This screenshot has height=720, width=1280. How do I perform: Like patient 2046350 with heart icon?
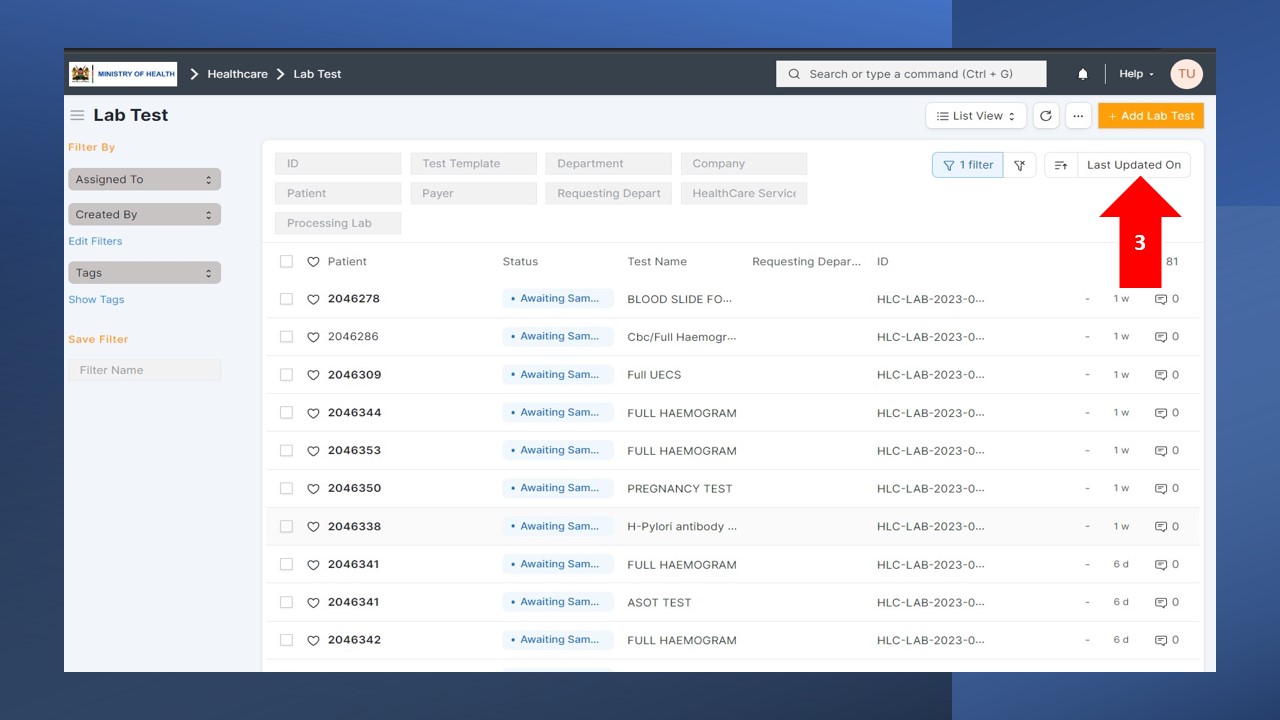coord(313,489)
